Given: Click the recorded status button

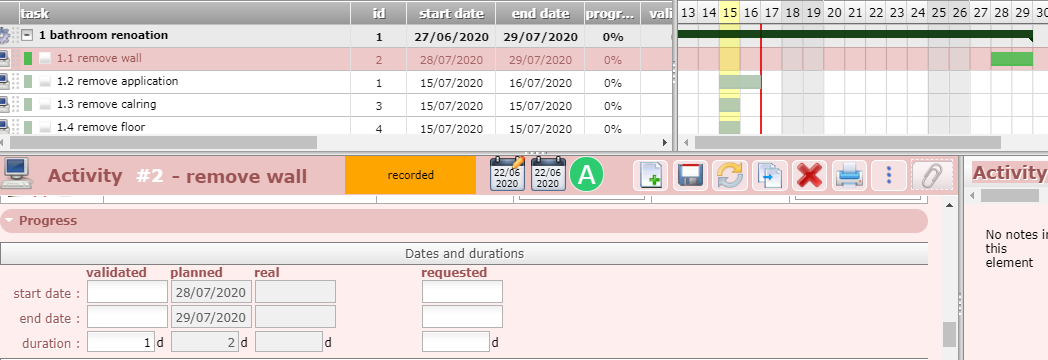Looking at the screenshot, I should click(x=410, y=175).
